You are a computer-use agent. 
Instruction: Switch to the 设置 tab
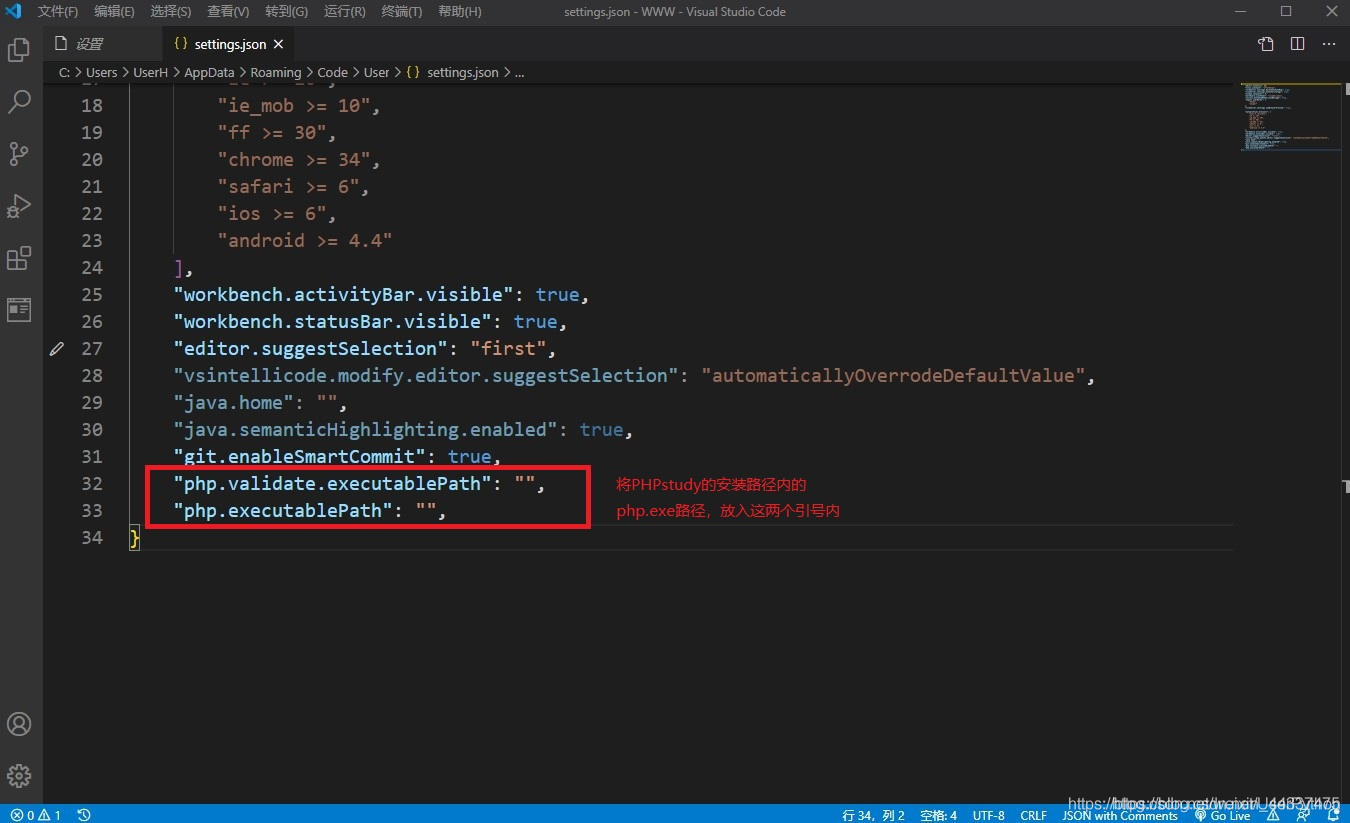point(90,44)
